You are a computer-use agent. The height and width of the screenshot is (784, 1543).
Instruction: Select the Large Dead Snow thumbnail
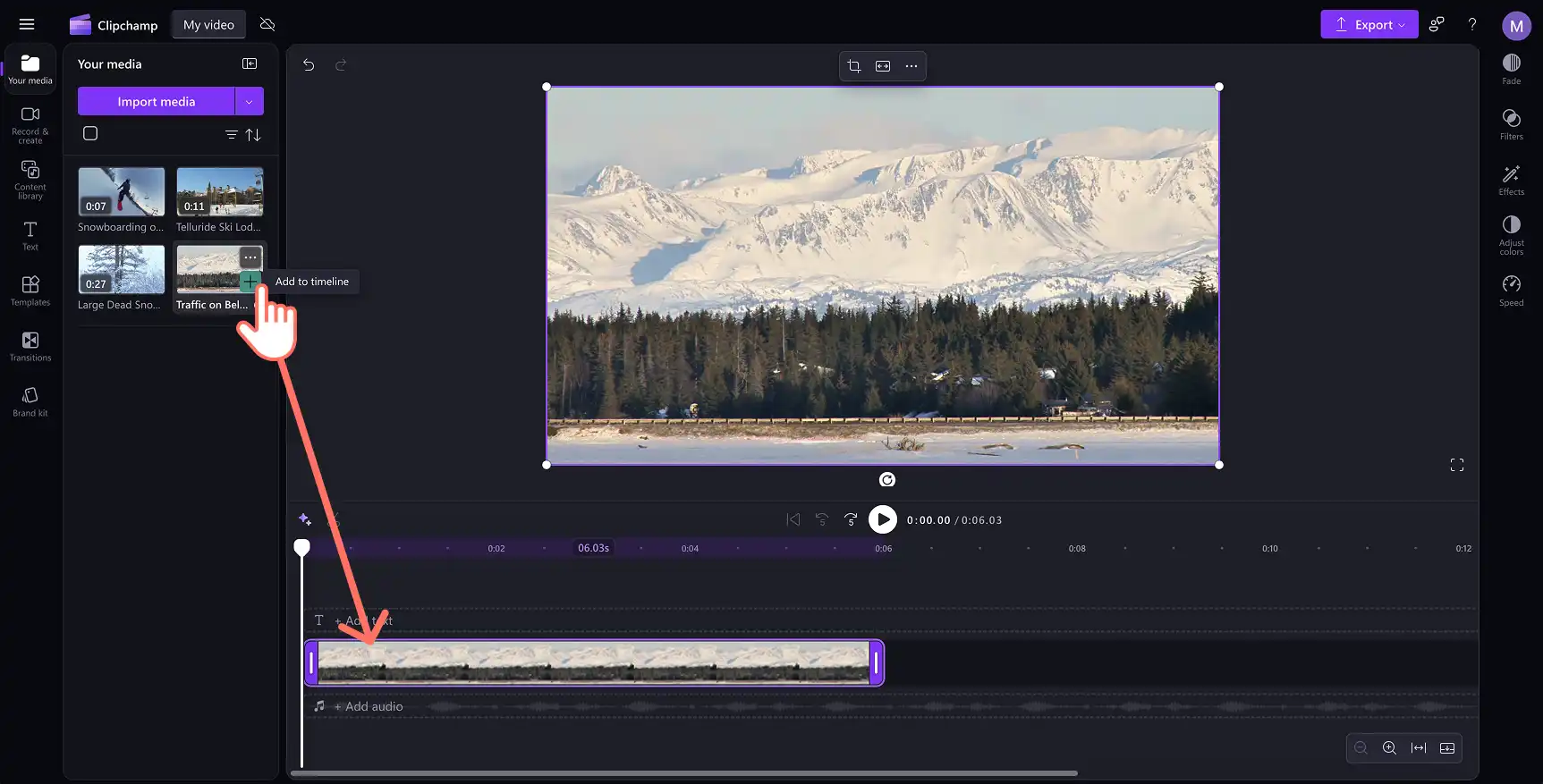122,269
